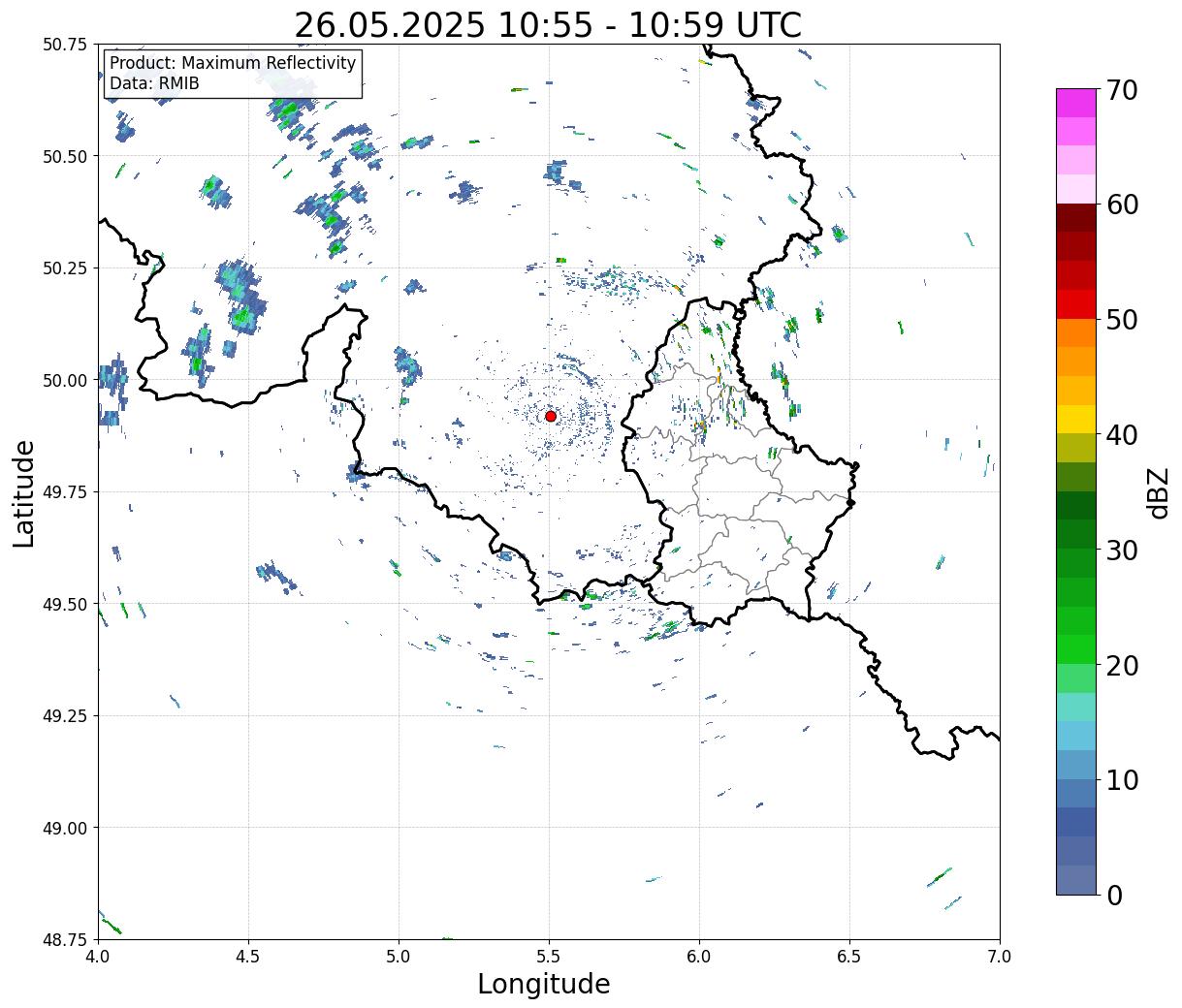Click the 'Latitude' axis label
The image size is (1182, 1008).
pyautogui.click(x=24, y=493)
